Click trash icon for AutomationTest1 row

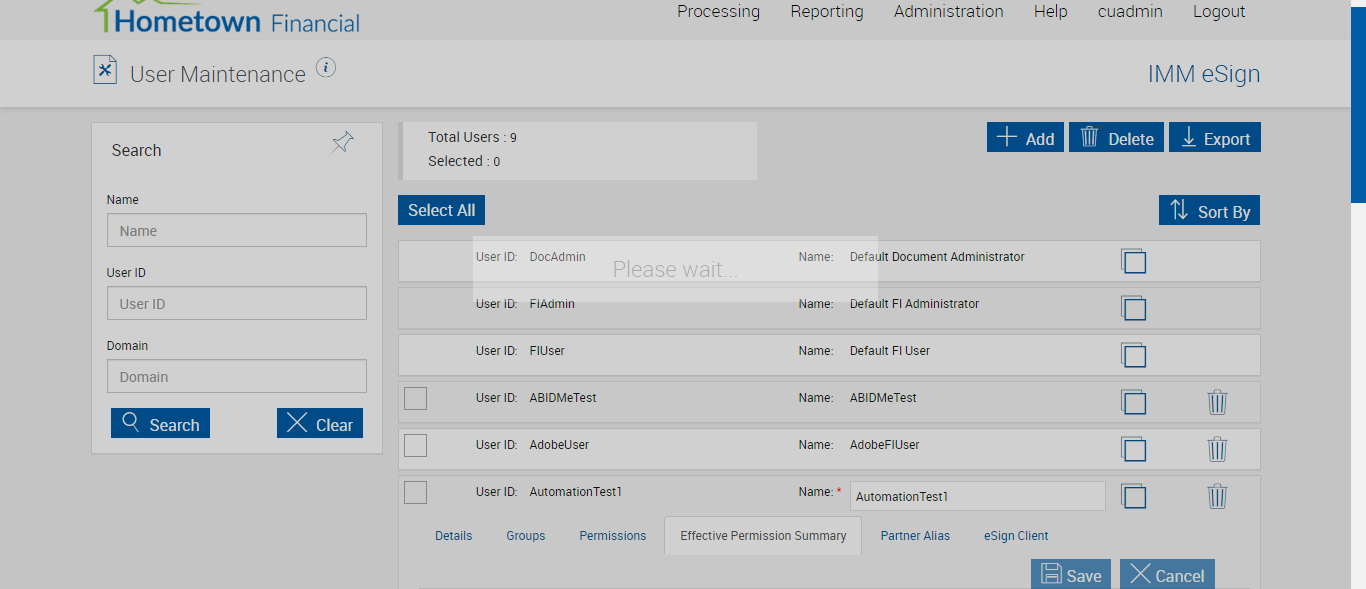pos(1217,496)
